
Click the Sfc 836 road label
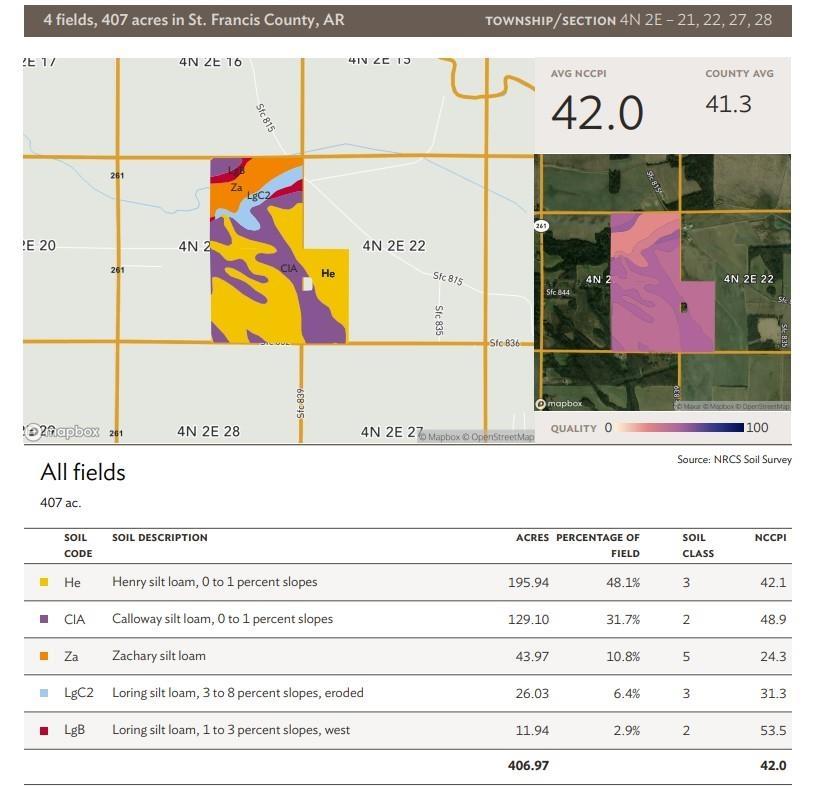pos(504,343)
